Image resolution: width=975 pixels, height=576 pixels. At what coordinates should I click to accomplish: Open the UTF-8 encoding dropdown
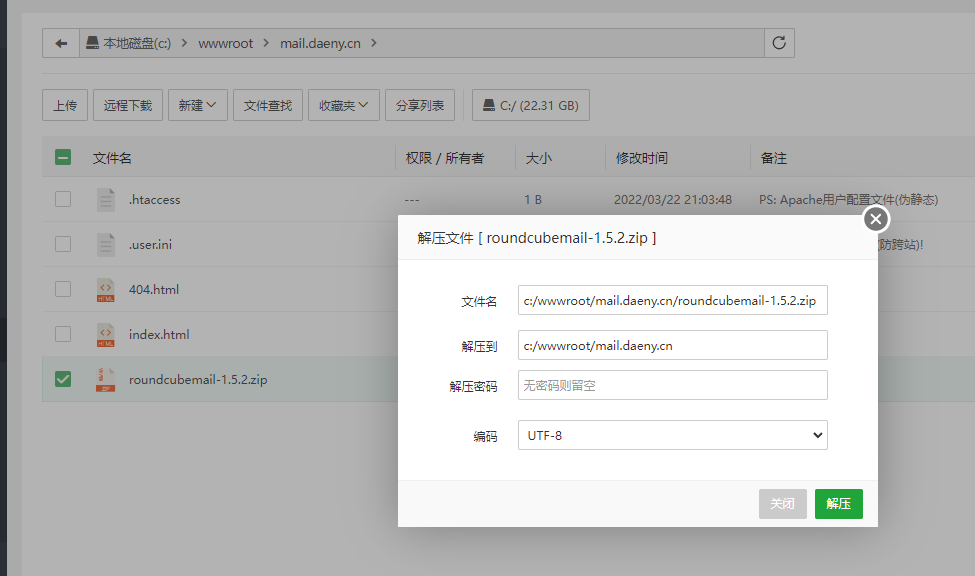(672, 435)
